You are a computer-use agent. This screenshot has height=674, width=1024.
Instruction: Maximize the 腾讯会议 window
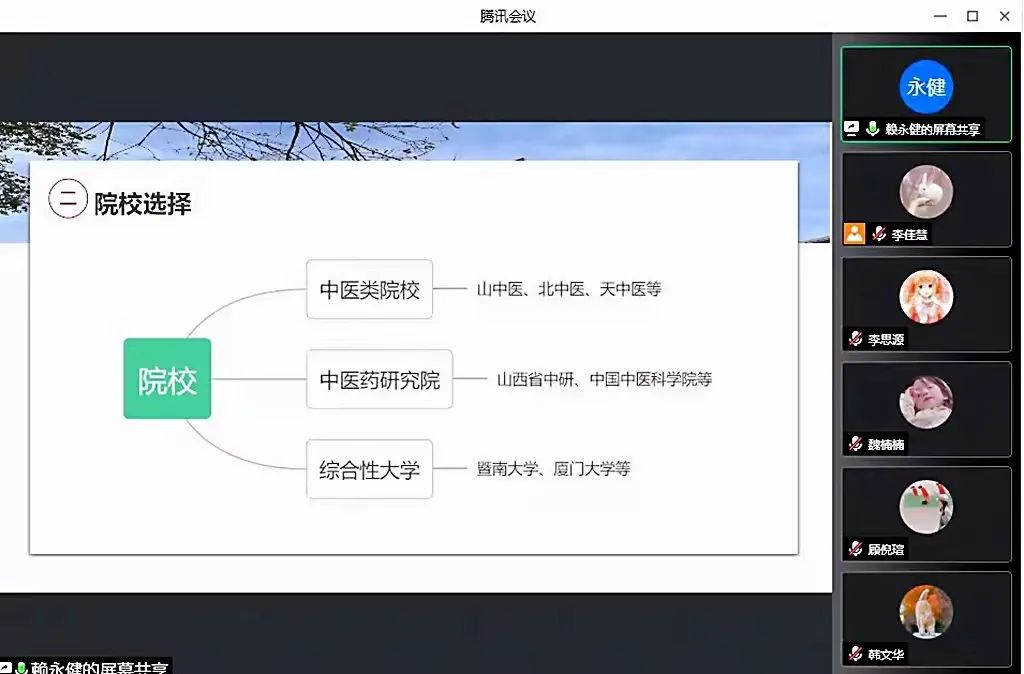(x=972, y=16)
